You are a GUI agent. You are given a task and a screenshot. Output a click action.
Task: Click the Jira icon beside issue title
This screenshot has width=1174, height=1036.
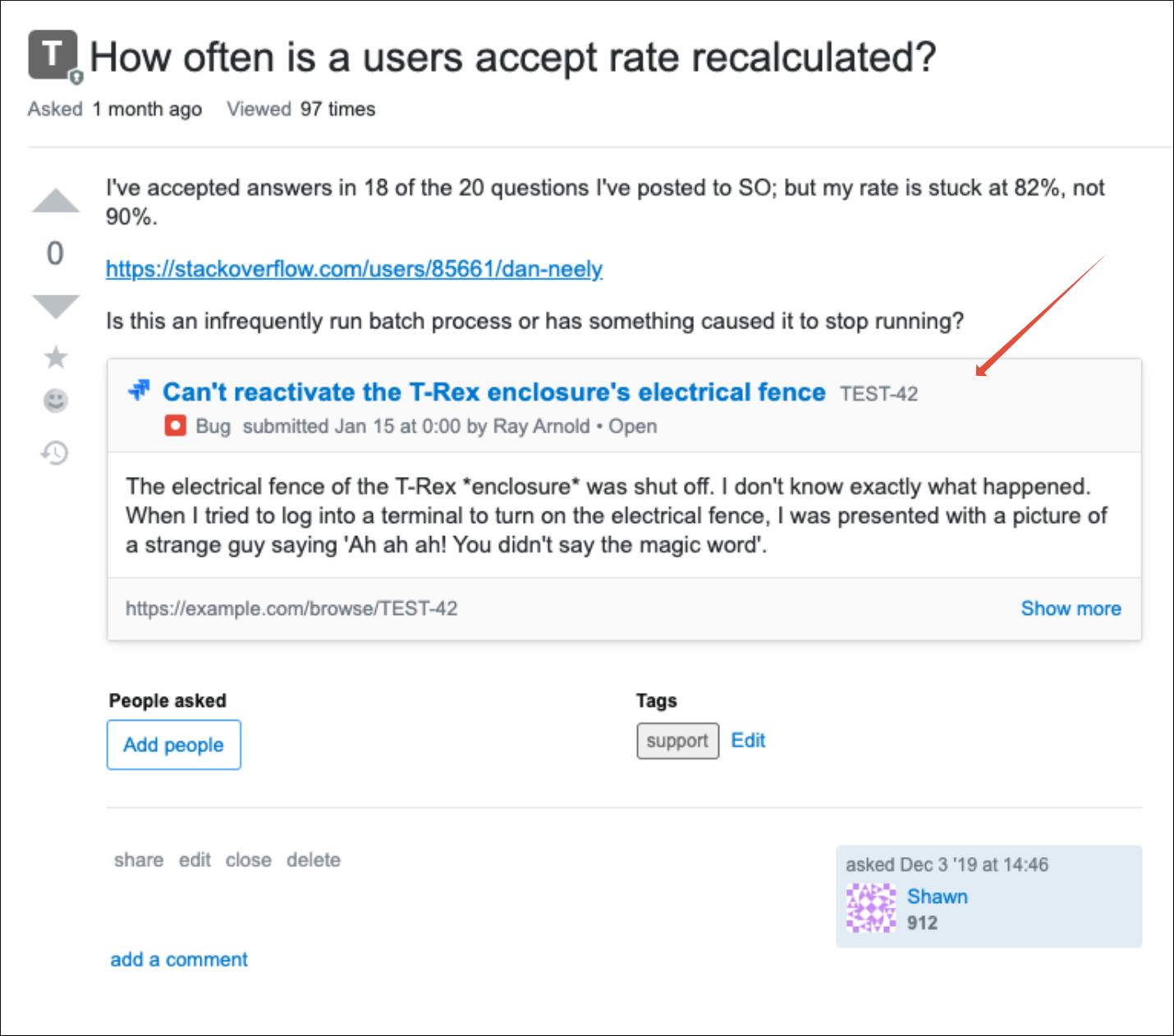click(140, 390)
